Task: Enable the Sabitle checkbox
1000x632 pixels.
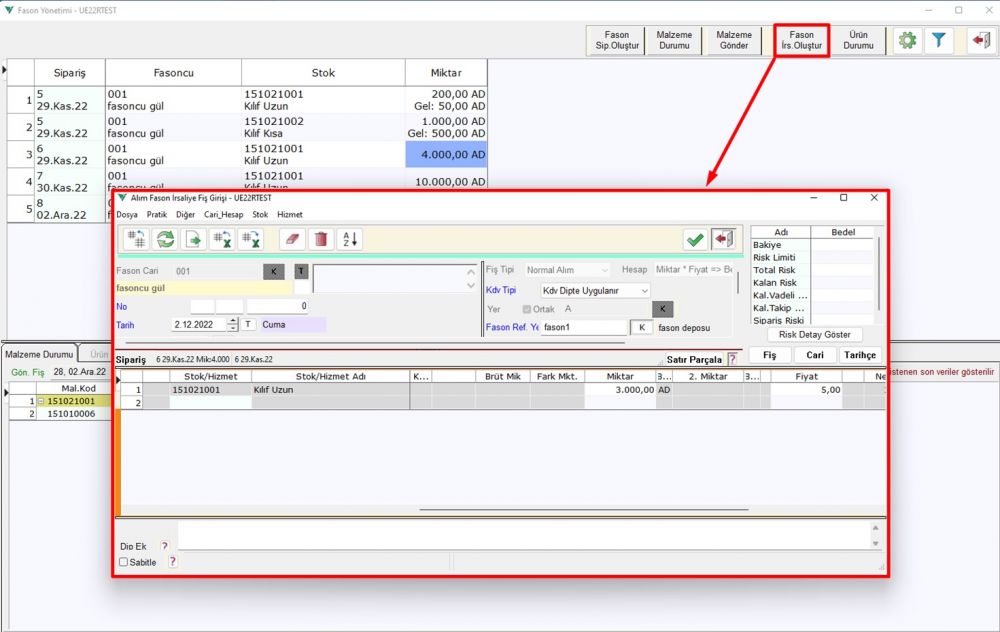Action: tap(124, 562)
